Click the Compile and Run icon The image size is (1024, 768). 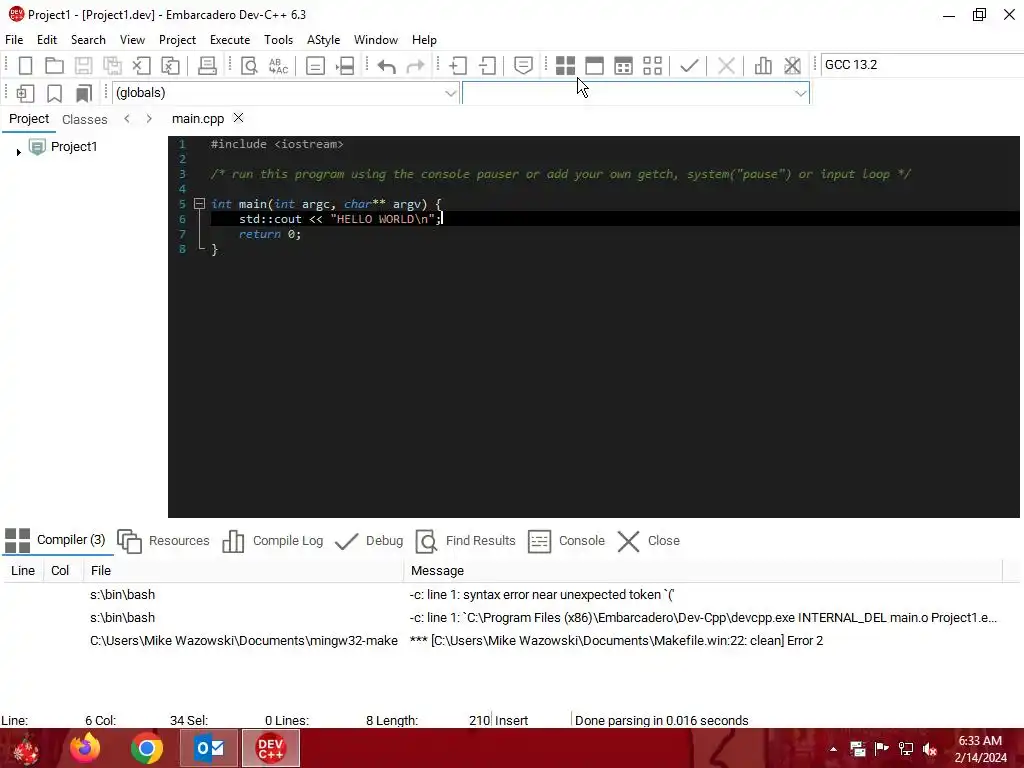point(624,65)
